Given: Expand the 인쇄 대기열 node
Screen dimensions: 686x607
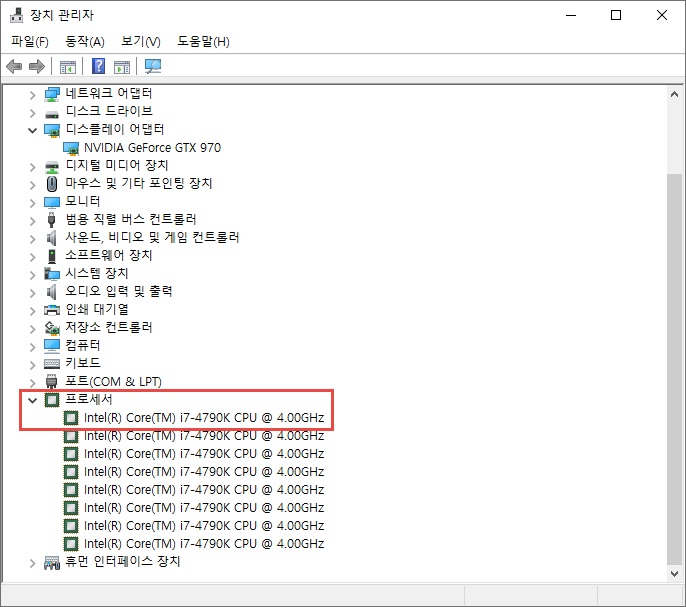Looking at the screenshot, I should [32, 311].
